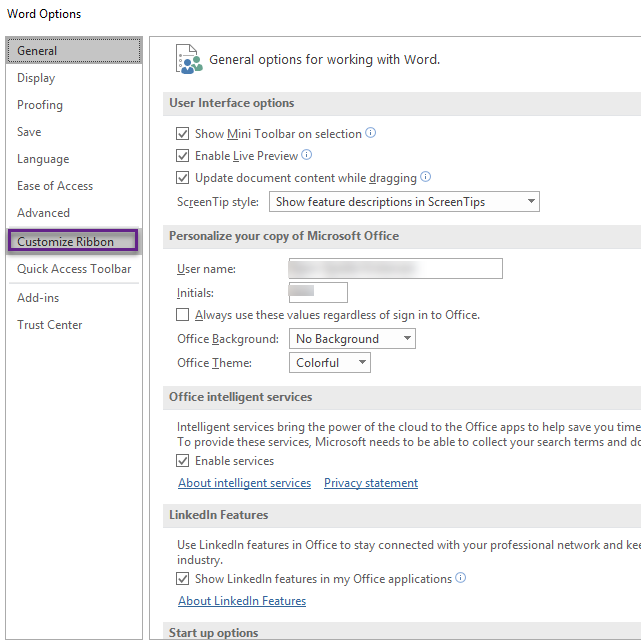The width and height of the screenshot is (641, 643).
Task: Open the Trust Center
Action: 74,325
